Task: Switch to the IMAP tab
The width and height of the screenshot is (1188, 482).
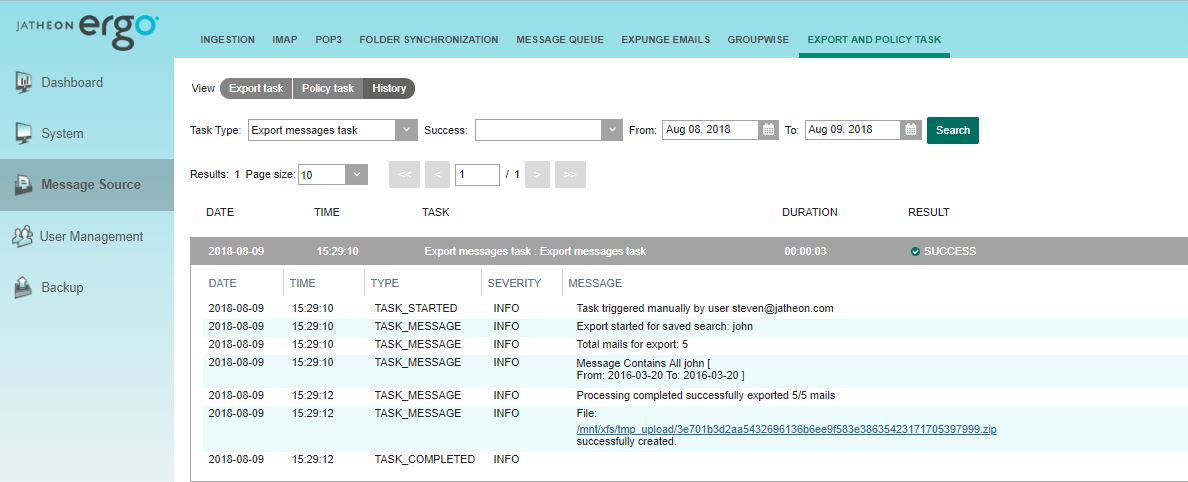Action: pos(285,39)
